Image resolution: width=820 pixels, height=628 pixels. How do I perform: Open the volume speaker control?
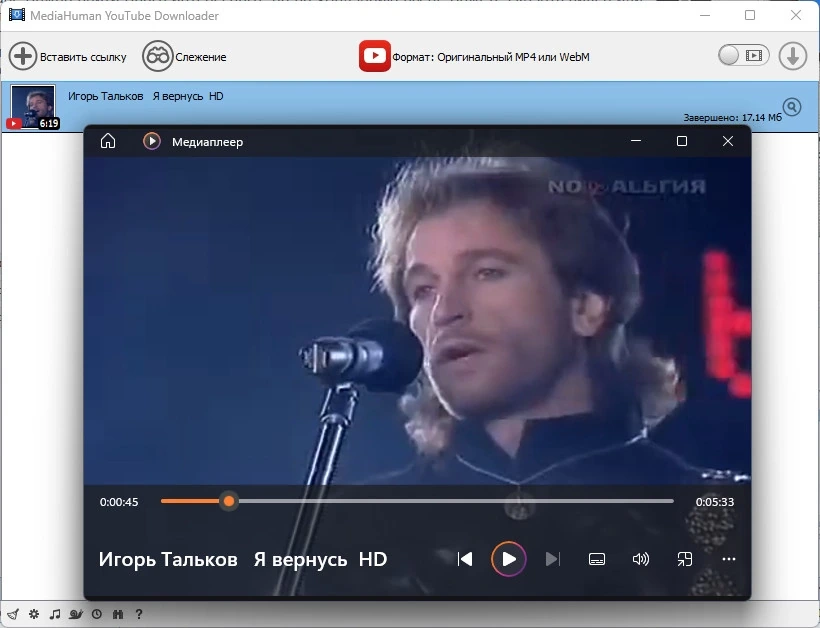click(641, 559)
